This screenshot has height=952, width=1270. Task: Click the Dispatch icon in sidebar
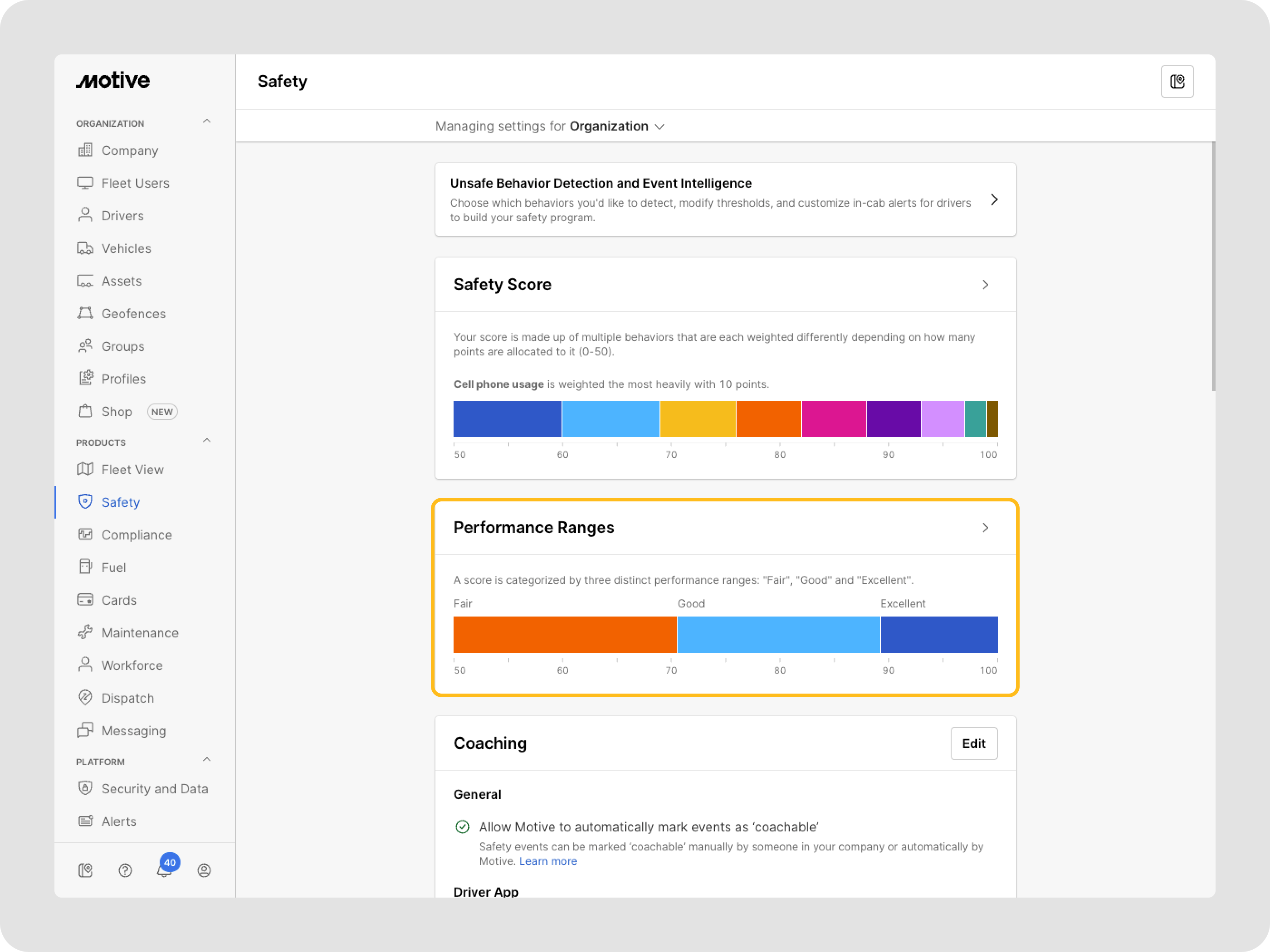(85, 697)
